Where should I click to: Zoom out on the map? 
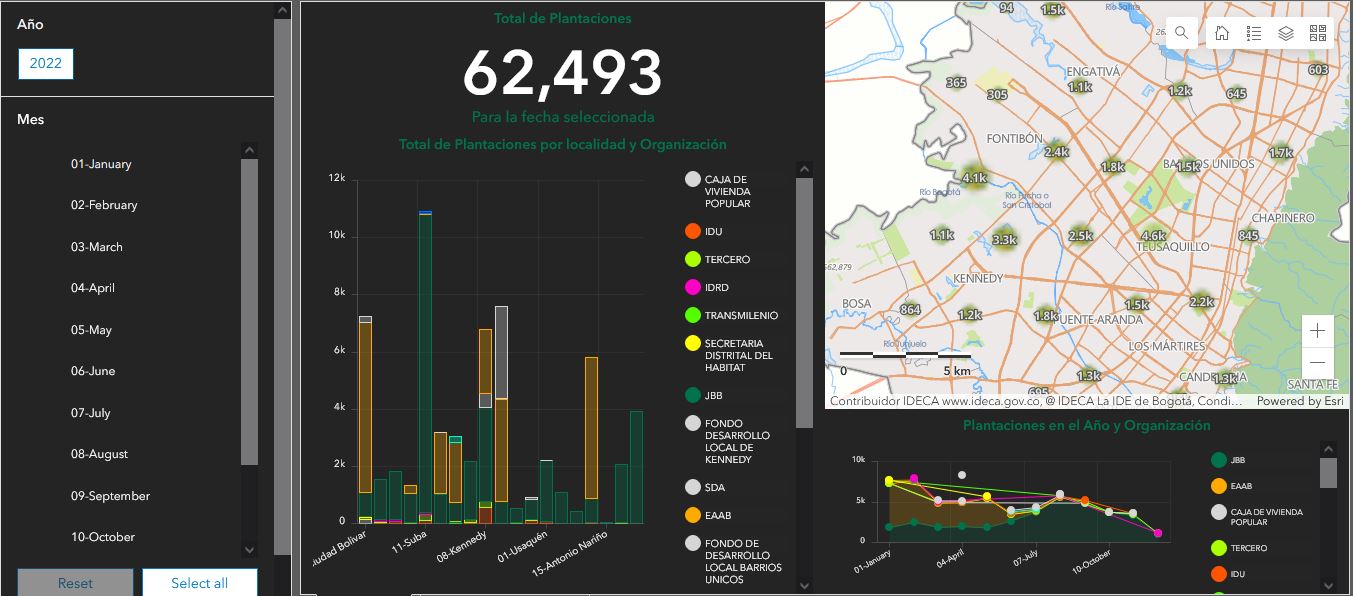coord(1318,362)
